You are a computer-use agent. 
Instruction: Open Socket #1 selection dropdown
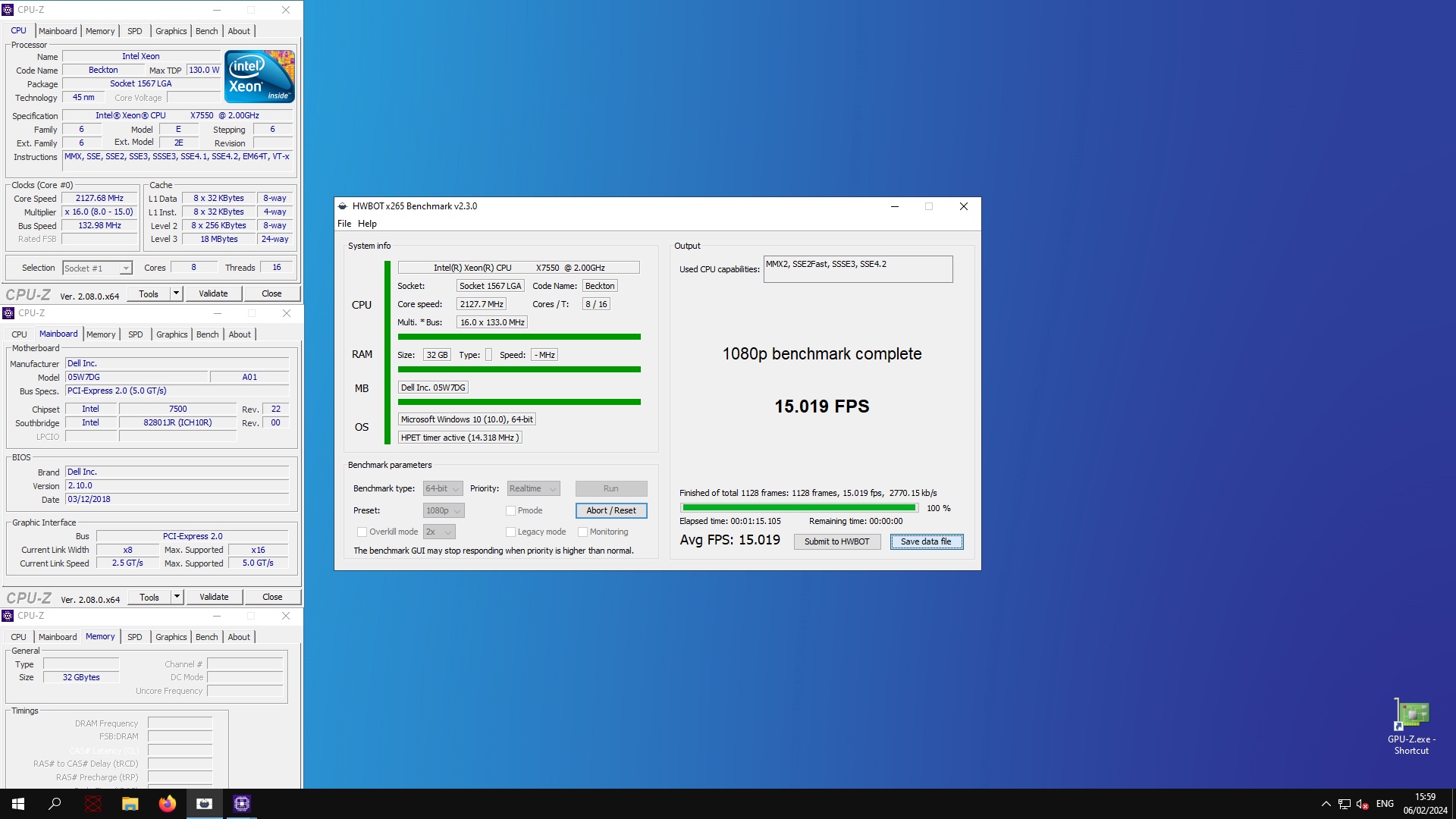coord(97,268)
